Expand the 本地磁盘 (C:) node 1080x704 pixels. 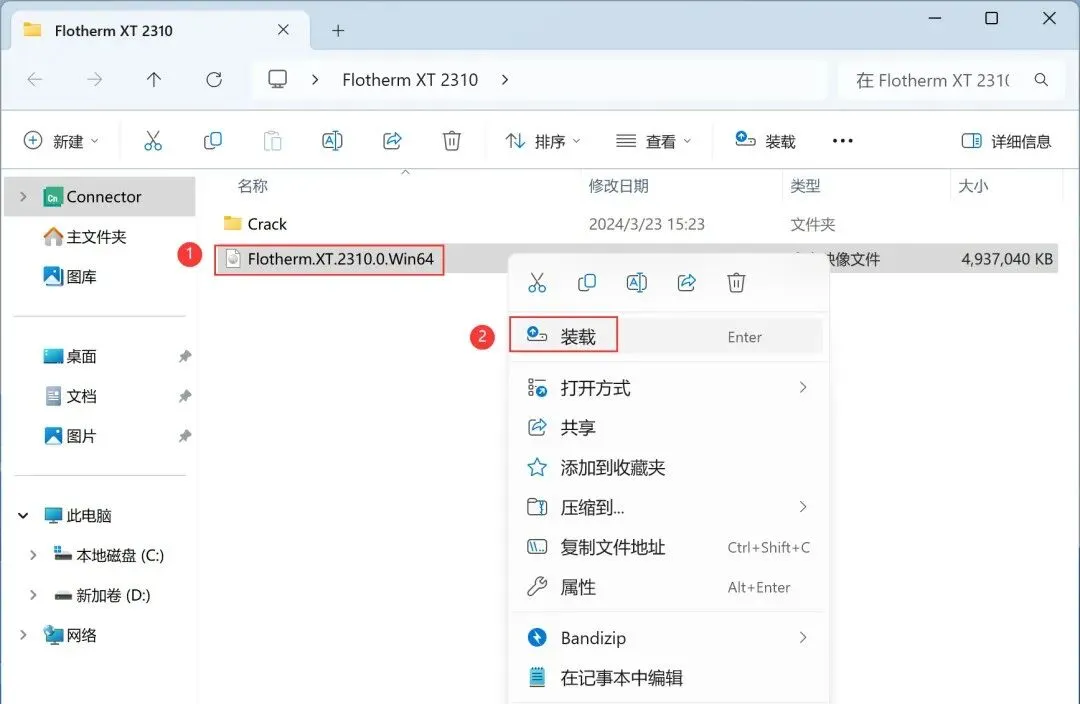pos(32,555)
